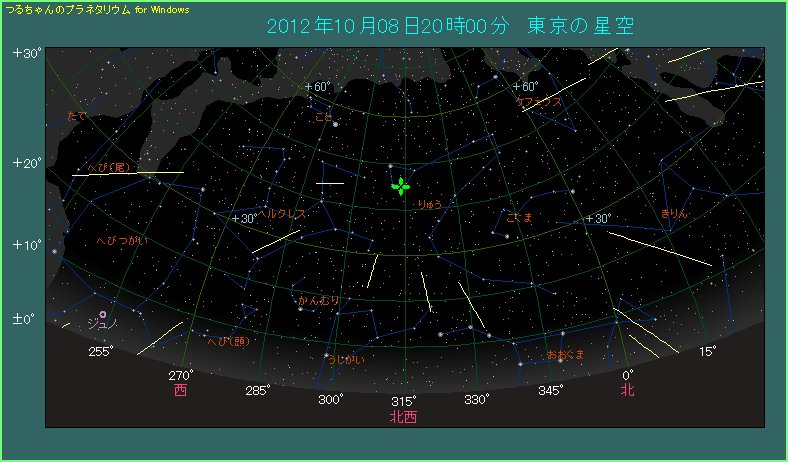Viewport: 788px width, 462px height.
Task: Select the こと constellation label
Action: point(324,117)
